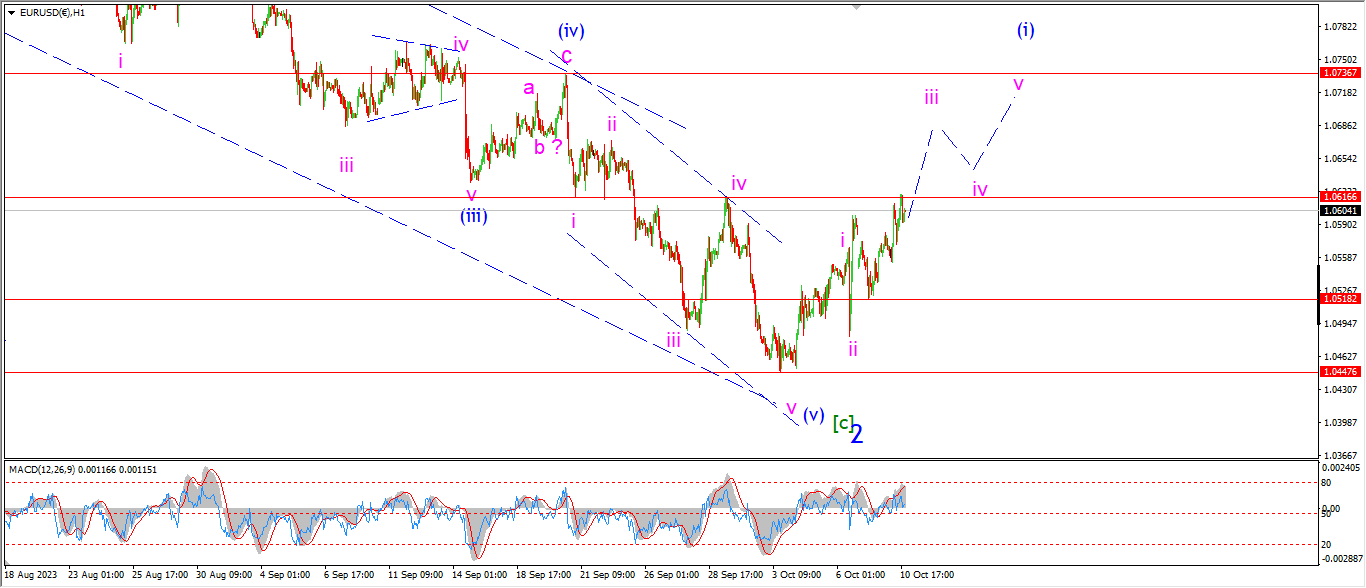The image size is (1366, 588).
Task: Click the blue (i) wave label
Action: 1026,30
